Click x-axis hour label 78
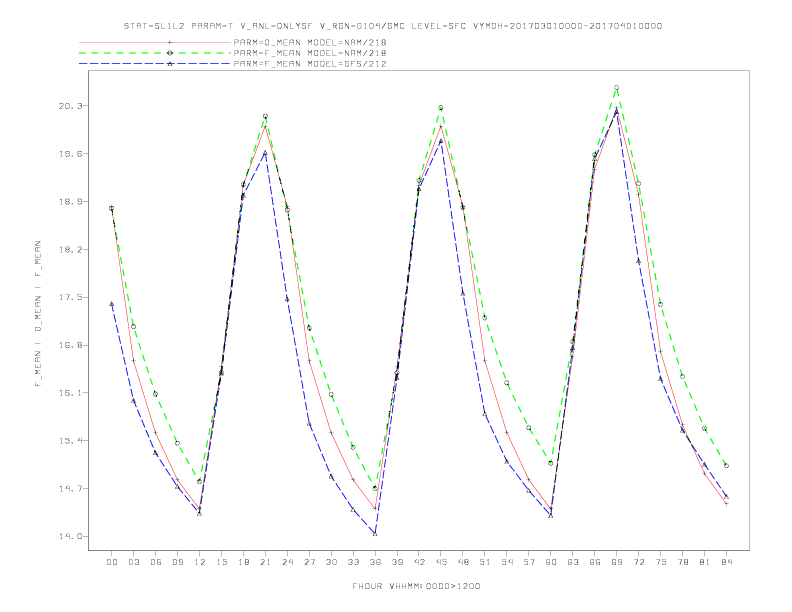Screen dimensions: 792x612 (x=683, y=562)
